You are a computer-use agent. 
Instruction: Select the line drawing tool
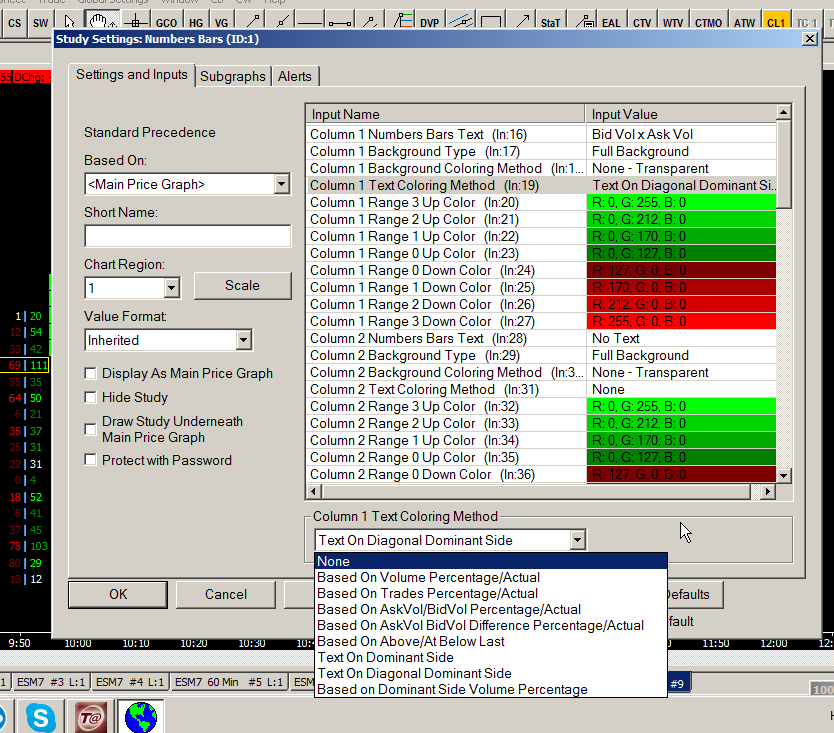pos(253,21)
